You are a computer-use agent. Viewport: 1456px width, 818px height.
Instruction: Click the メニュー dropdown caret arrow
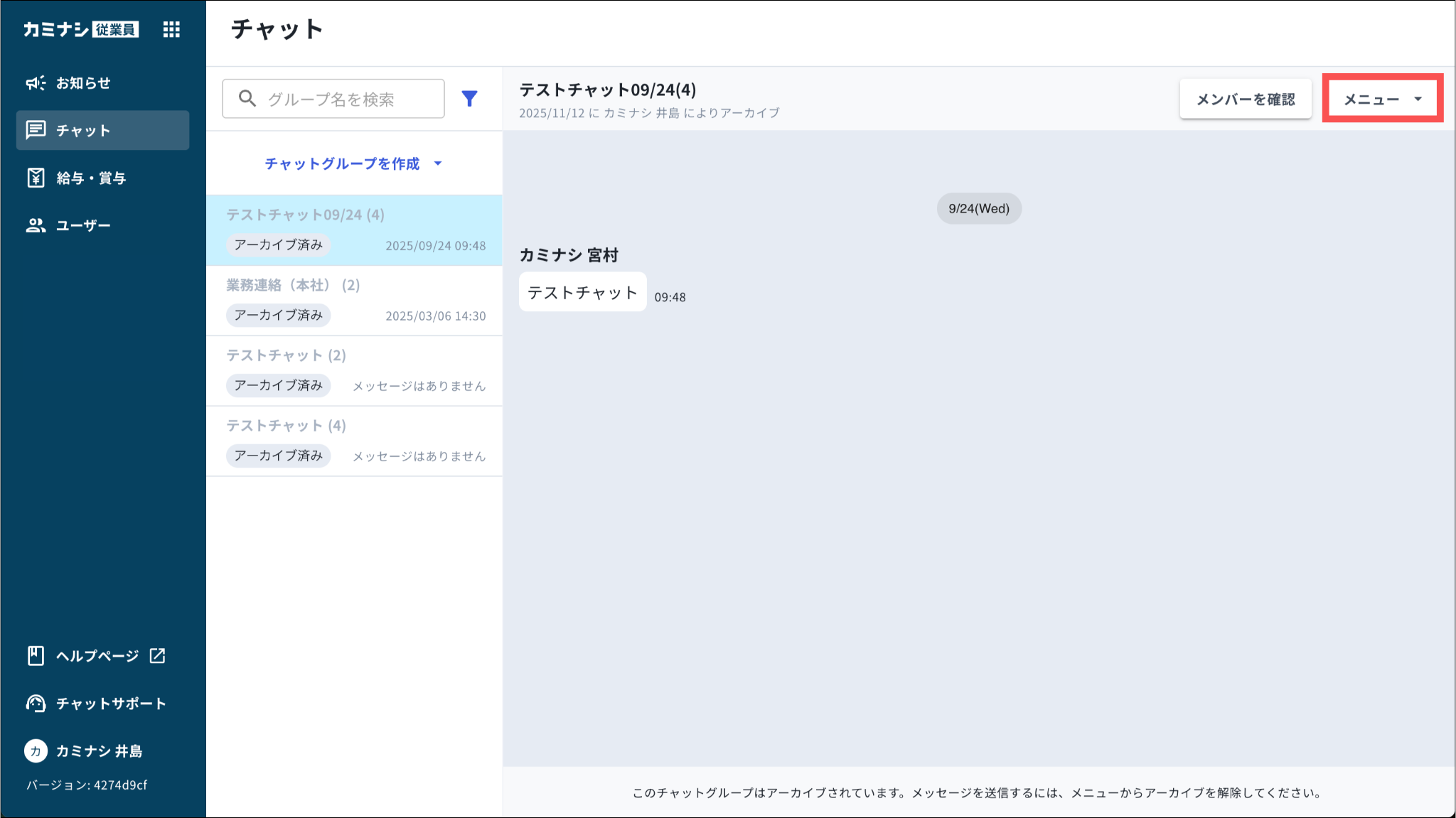(1418, 99)
